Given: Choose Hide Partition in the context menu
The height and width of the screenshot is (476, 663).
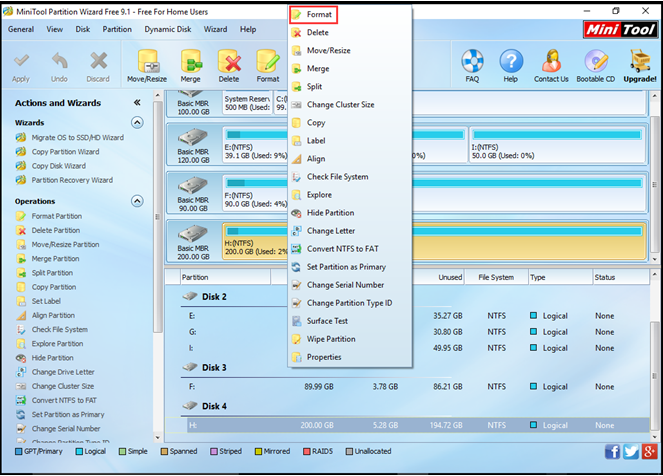Looking at the screenshot, I should tap(350, 213).
